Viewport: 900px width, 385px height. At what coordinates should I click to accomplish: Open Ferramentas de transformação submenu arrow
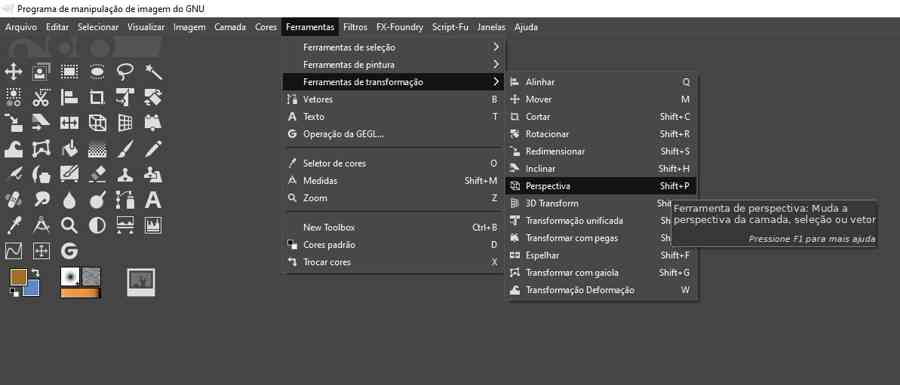(x=496, y=82)
